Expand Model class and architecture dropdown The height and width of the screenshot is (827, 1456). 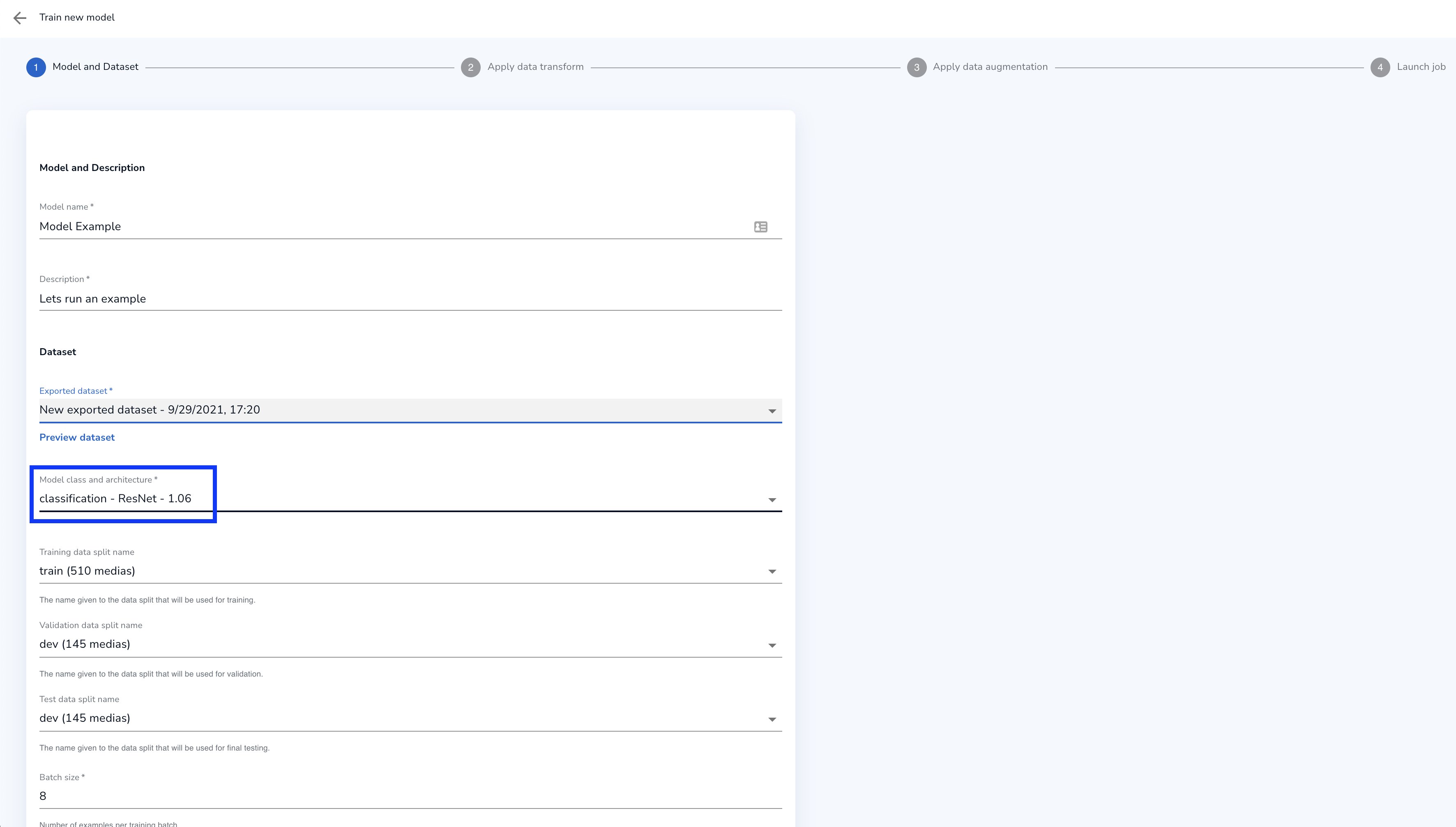772,500
